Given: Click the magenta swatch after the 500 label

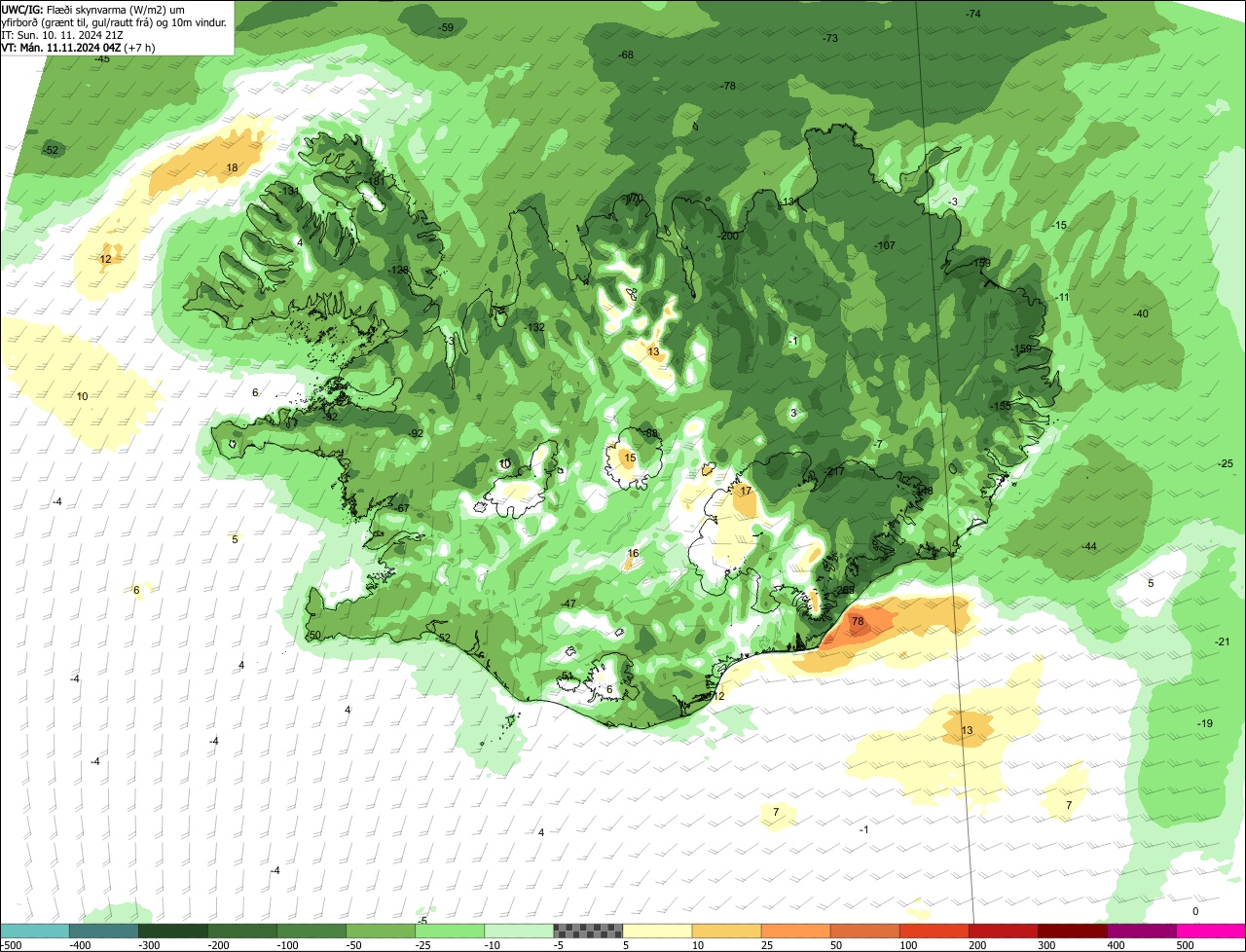Looking at the screenshot, I should (x=1211, y=931).
